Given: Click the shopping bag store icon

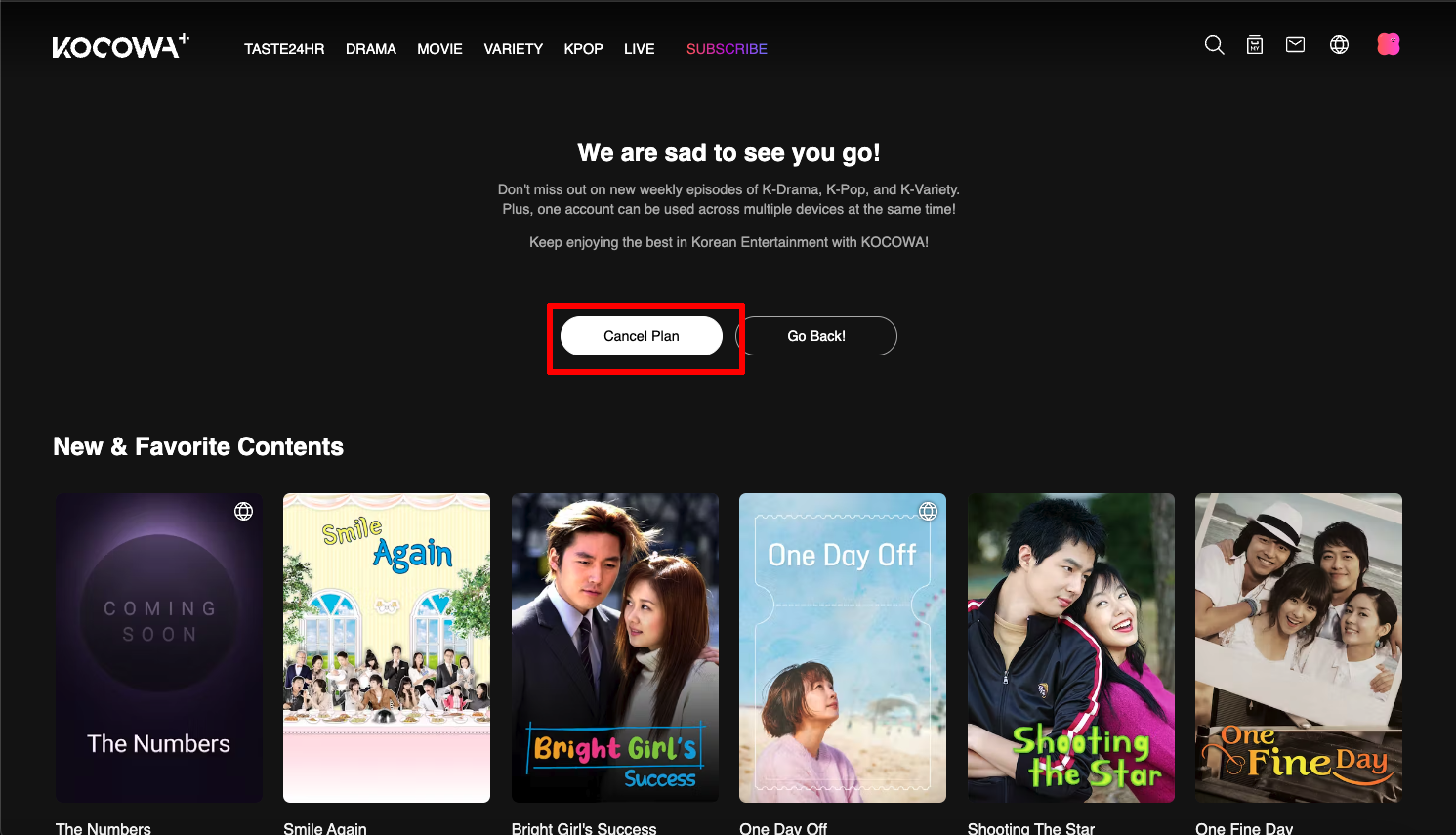Looking at the screenshot, I should [x=1255, y=45].
